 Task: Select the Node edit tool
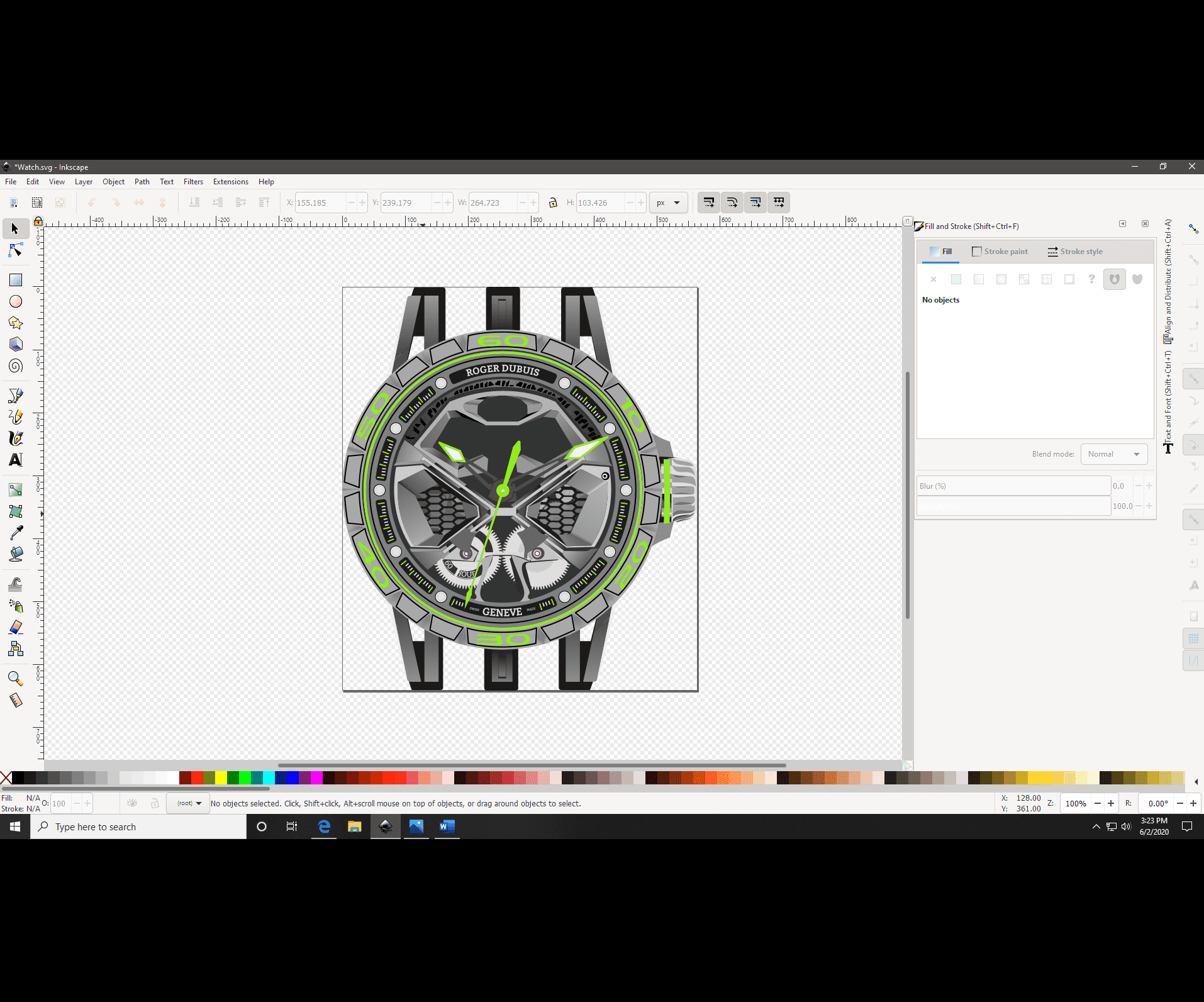16,250
